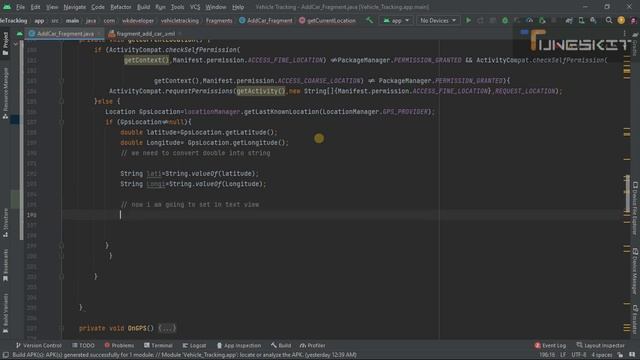Click the 'Fragments' breadcrumb

(219, 20)
